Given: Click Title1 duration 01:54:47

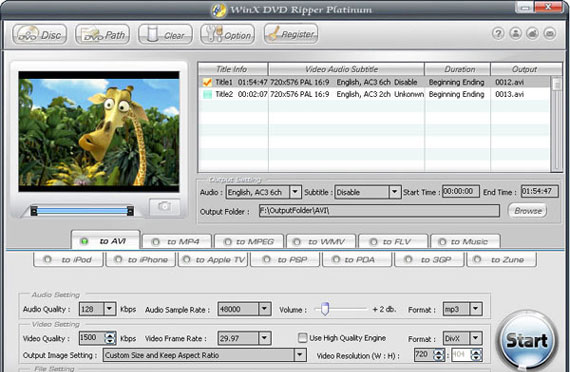Looking at the screenshot, I should 253,82.
